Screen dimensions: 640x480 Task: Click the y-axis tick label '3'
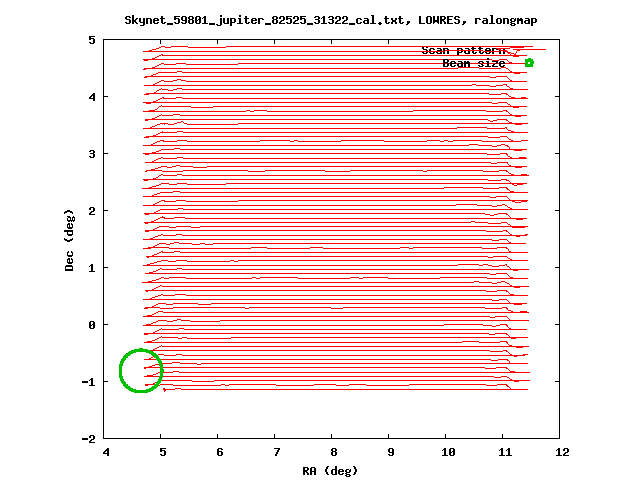click(92, 154)
